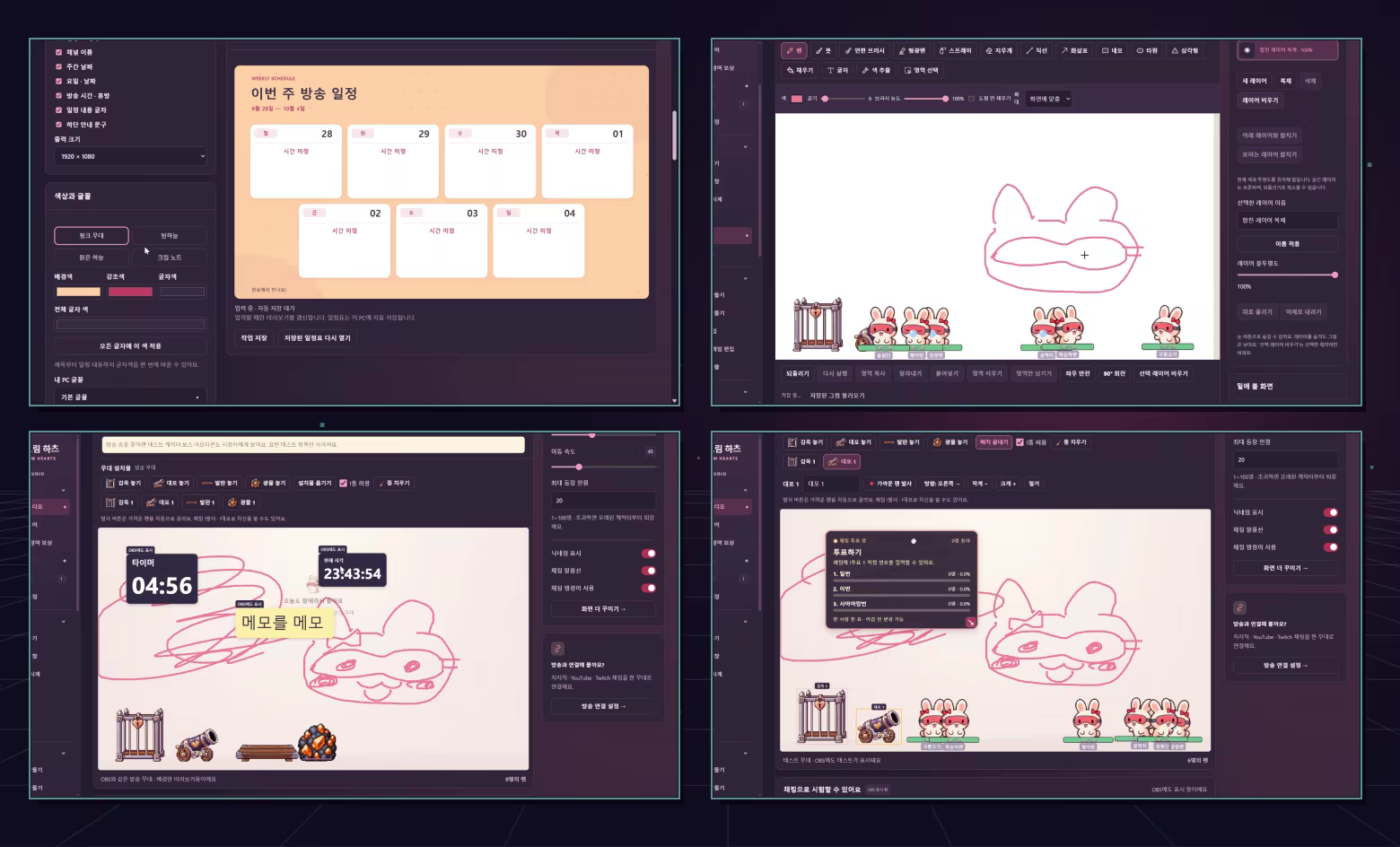The image size is (1400, 847).
Task: Select the 색 추출 eyedropper tool
Action: [x=876, y=70]
